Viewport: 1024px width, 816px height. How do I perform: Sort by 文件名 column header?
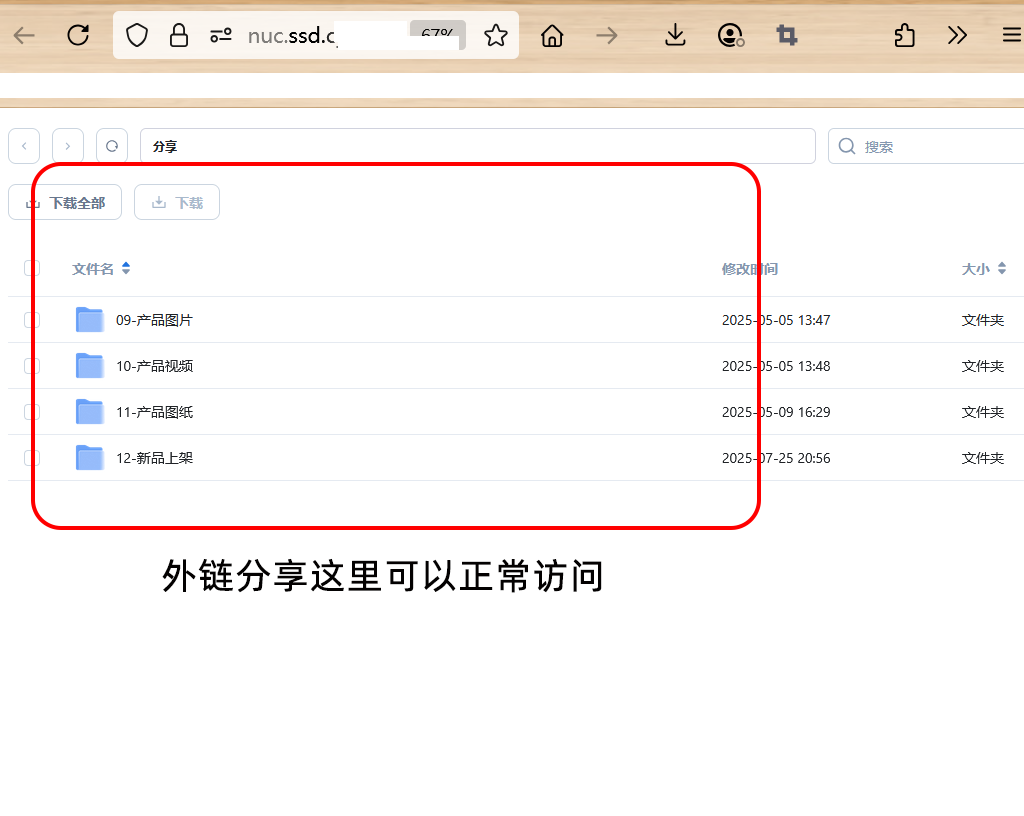click(101, 268)
